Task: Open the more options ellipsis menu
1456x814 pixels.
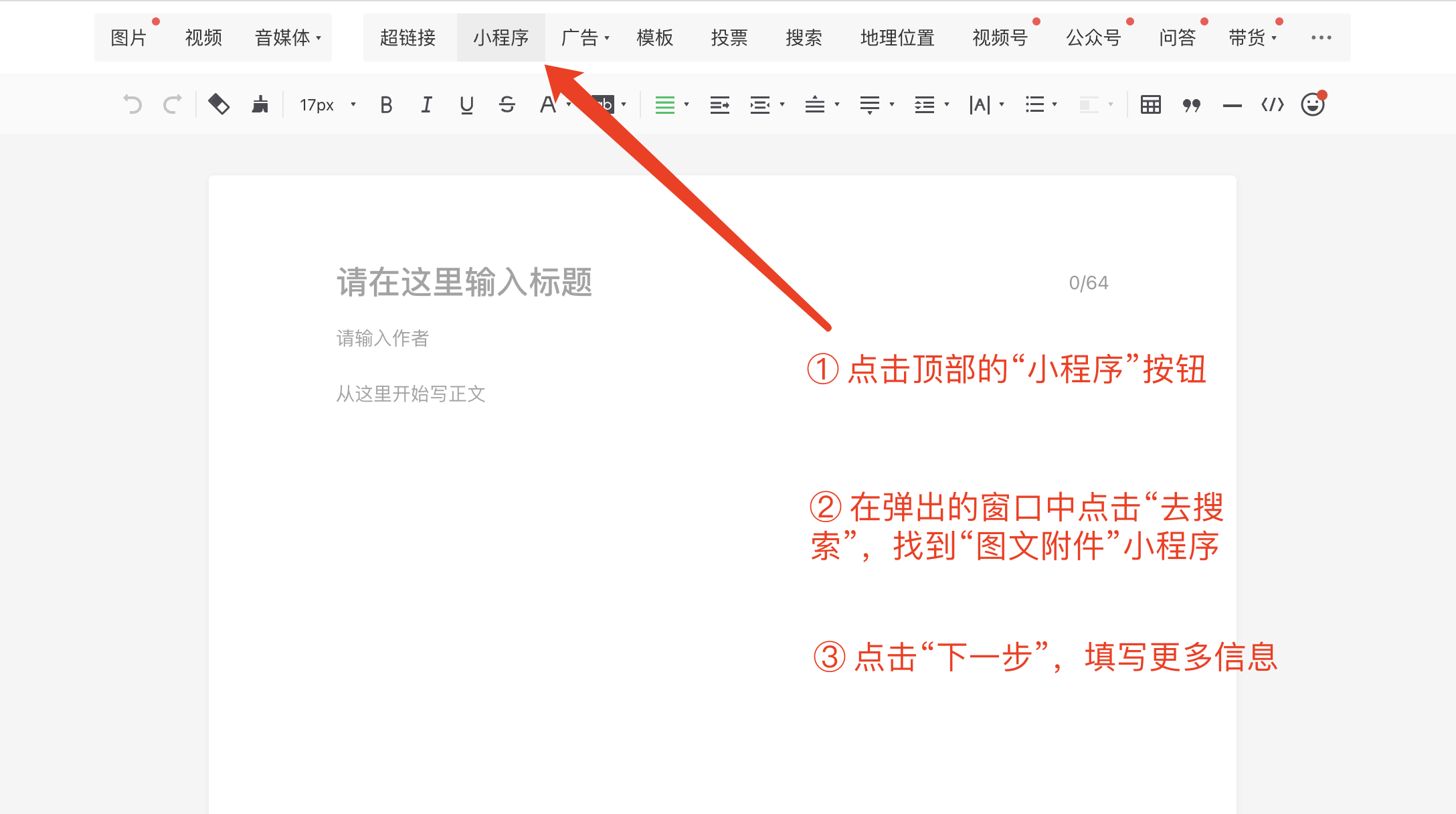Action: (x=1321, y=37)
